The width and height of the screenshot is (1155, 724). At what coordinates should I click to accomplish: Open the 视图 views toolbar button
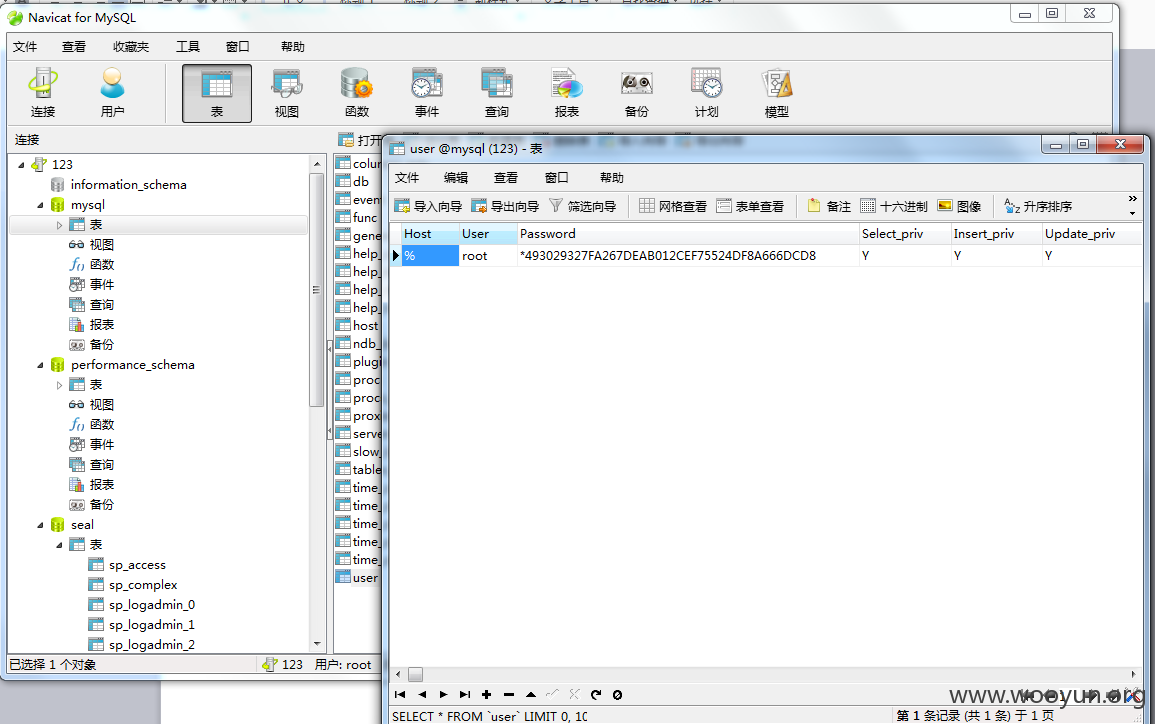(x=287, y=93)
